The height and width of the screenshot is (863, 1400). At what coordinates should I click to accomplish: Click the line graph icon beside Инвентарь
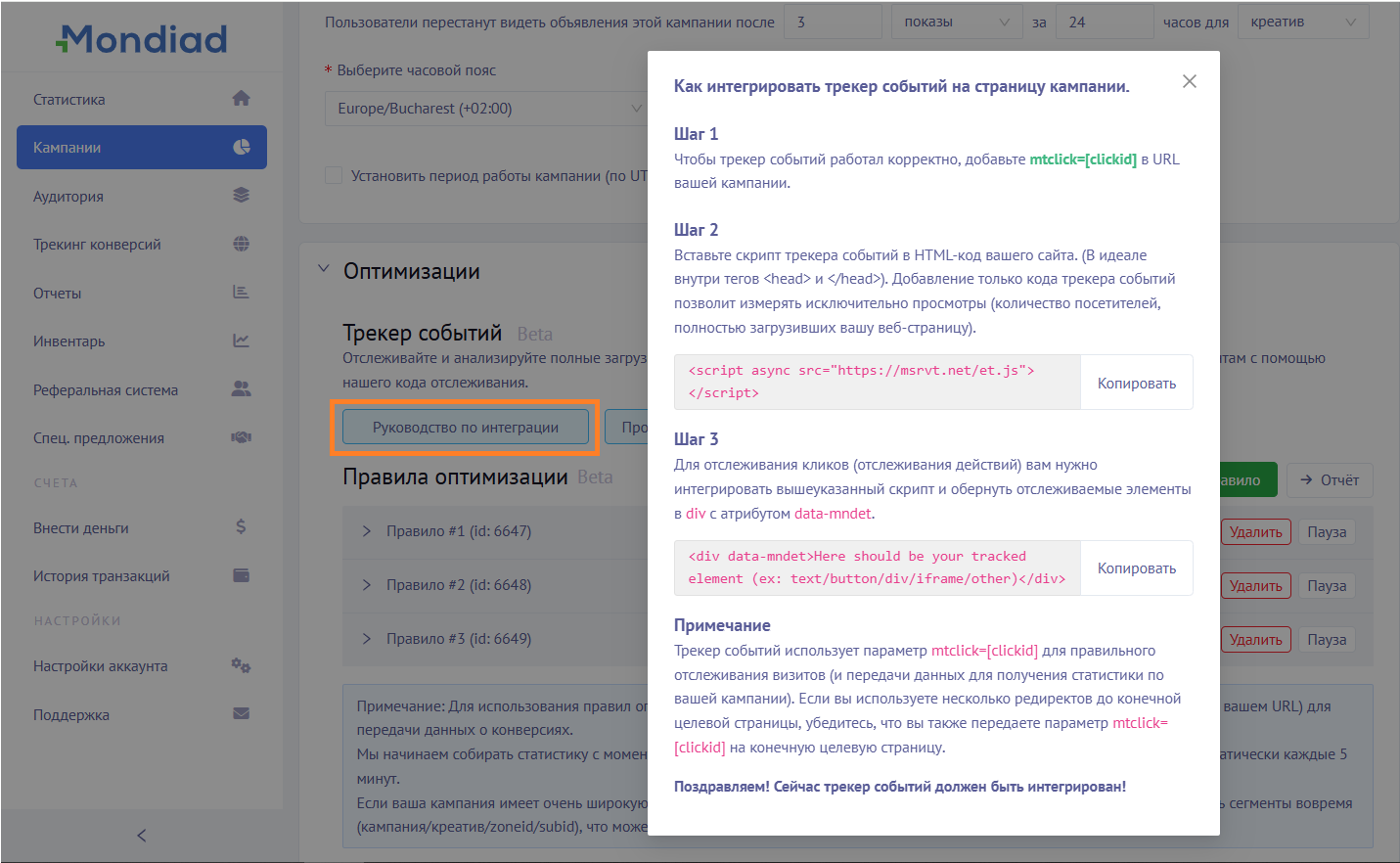click(x=241, y=341)
